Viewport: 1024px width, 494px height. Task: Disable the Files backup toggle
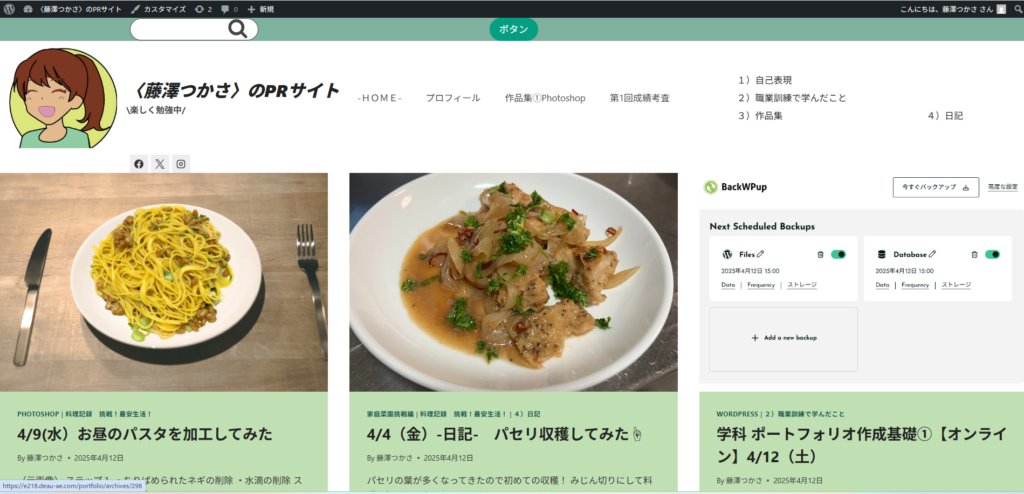838,254
